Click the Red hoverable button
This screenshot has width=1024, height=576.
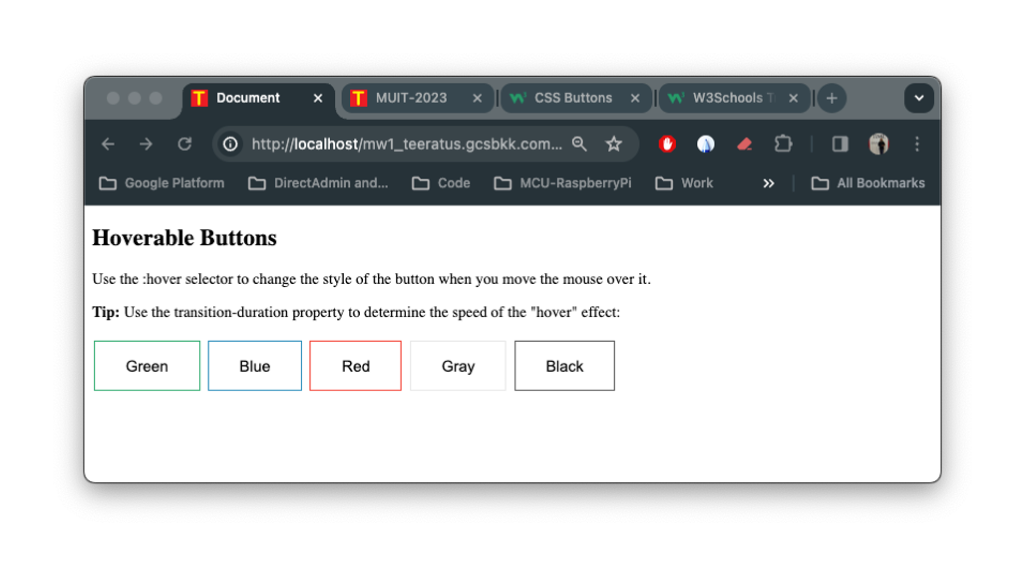click(x=355, y=366)
